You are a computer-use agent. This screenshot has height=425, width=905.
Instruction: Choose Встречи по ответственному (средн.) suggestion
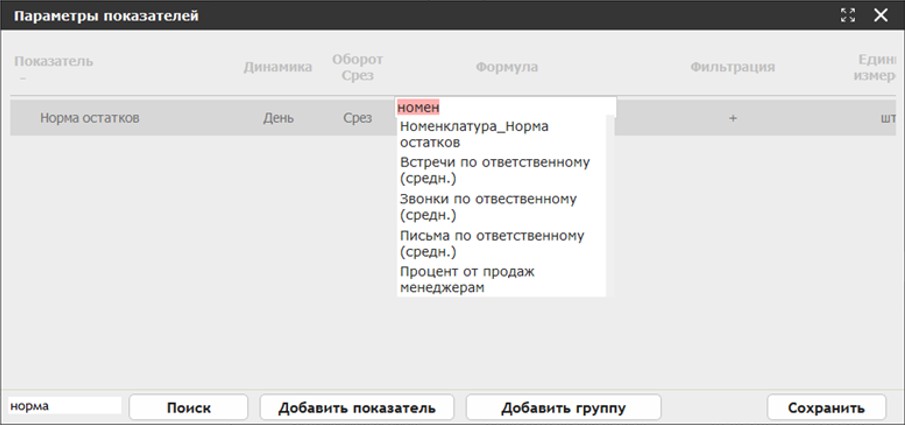(501, 170)
